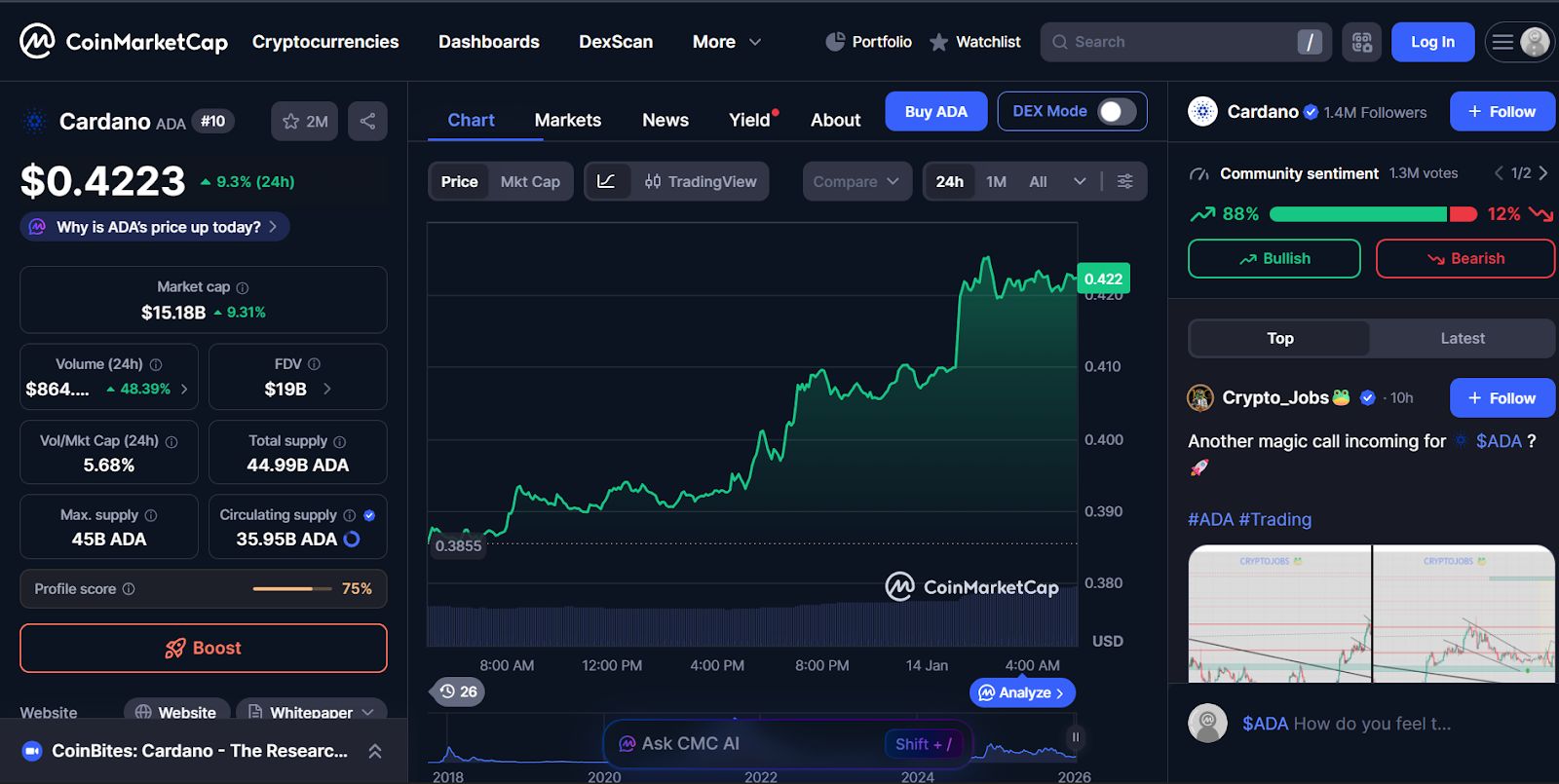This screenshot has width=1559, height=784.
Task: Add Cardano to watchlist via the star button
Action: pos(304,121)
